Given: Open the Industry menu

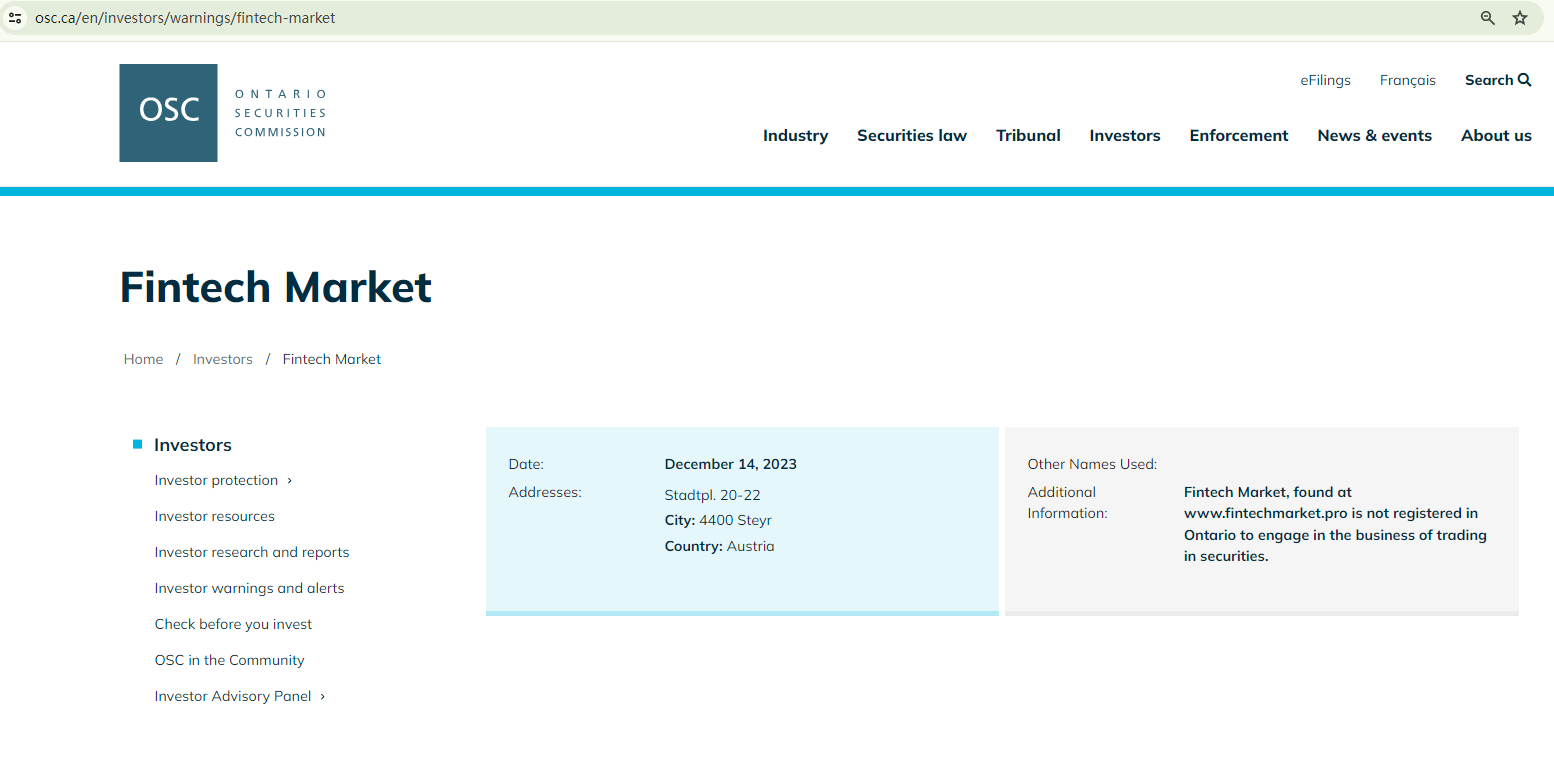Looking at the screenshot, I should click(795, 136).
